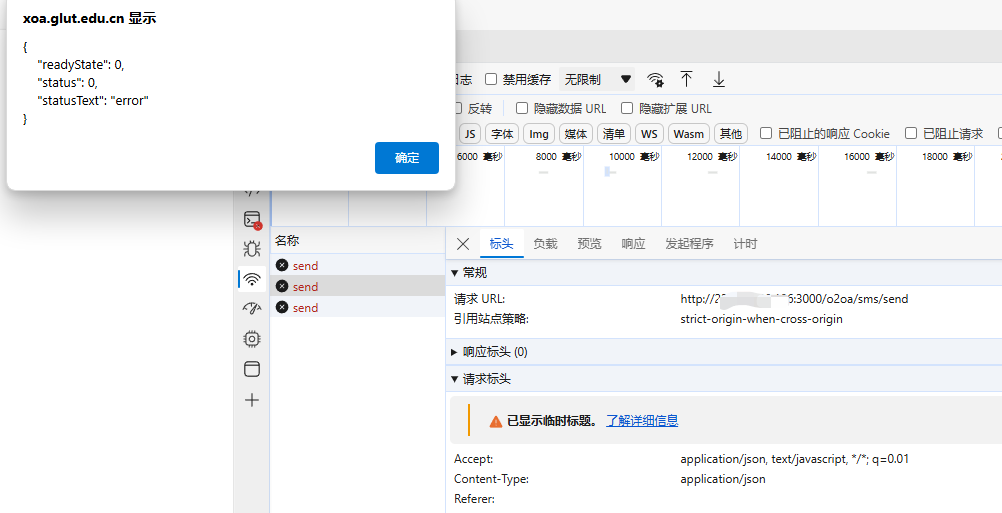Click the xoa.glut.edu.cn 显示 dialog title

(89, 19)
